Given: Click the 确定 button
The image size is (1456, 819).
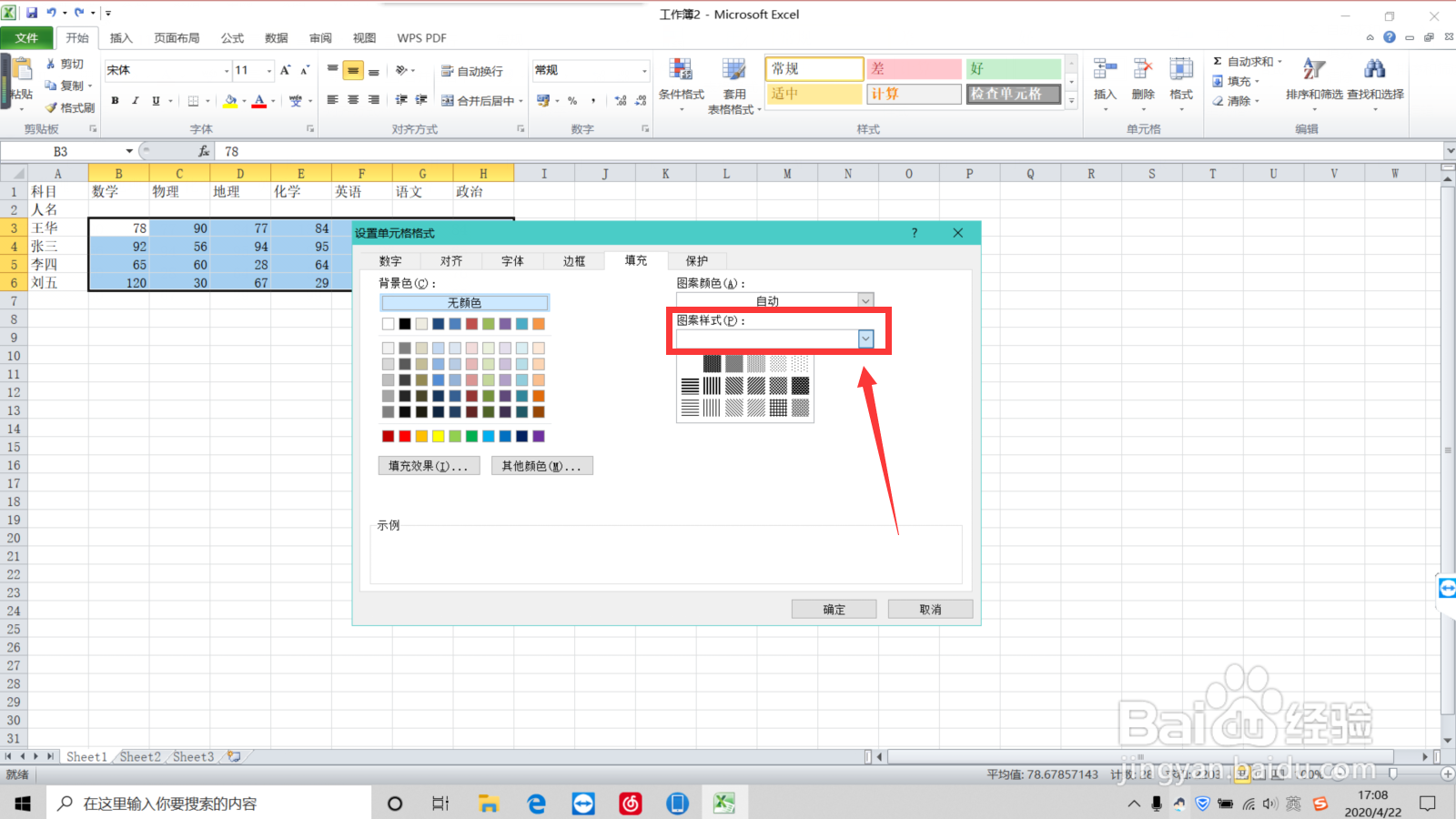Looking at the screenshot, I should 834,610.
